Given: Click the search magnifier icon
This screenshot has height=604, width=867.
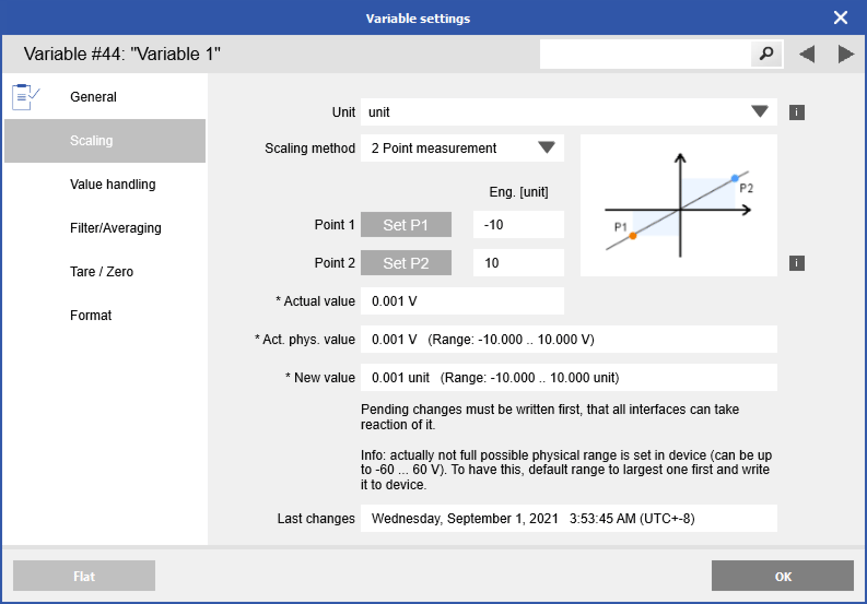Looking at the screenshot, I should 765,53.
